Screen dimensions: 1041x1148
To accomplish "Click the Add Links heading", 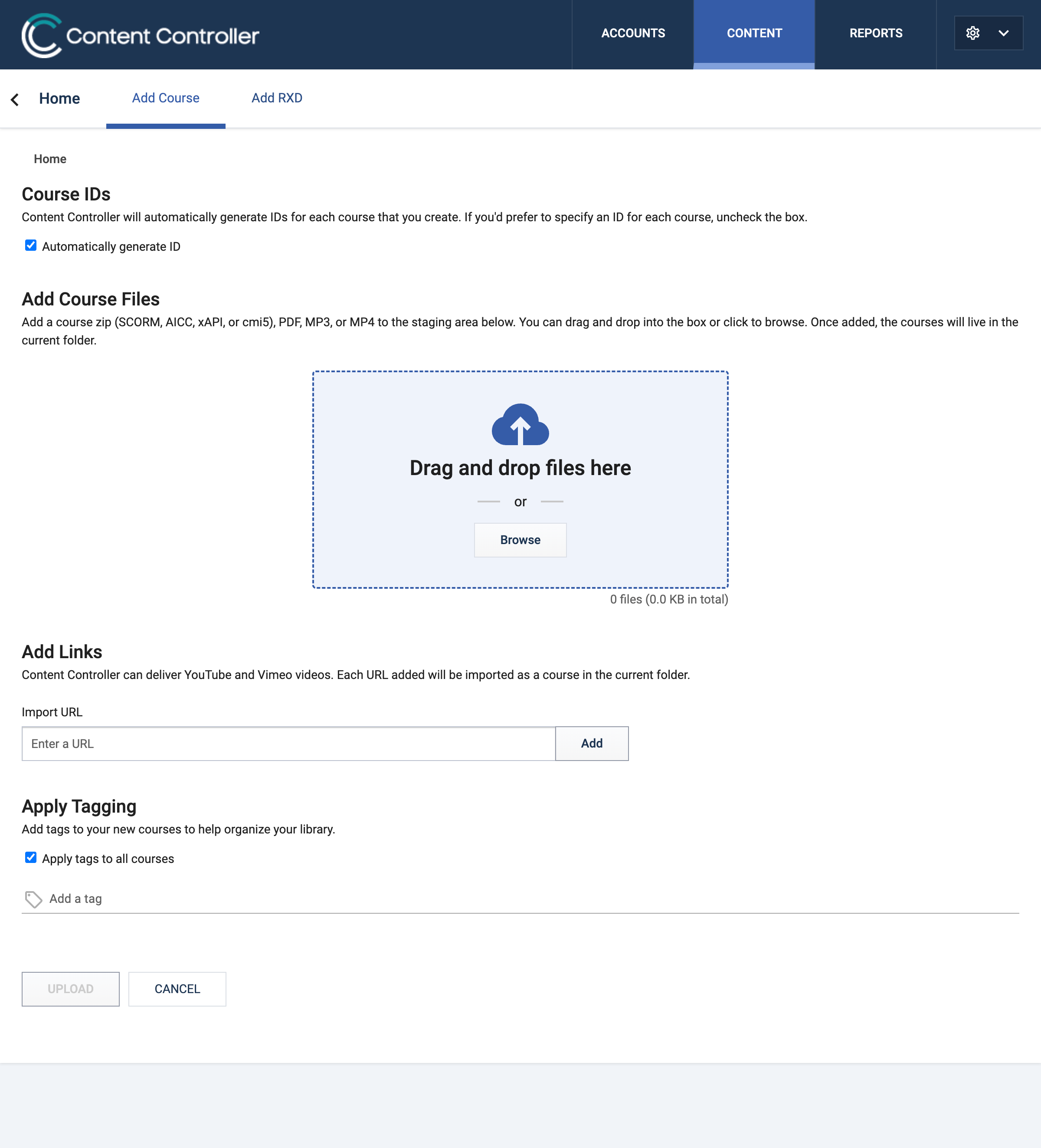I will (62, 652).
